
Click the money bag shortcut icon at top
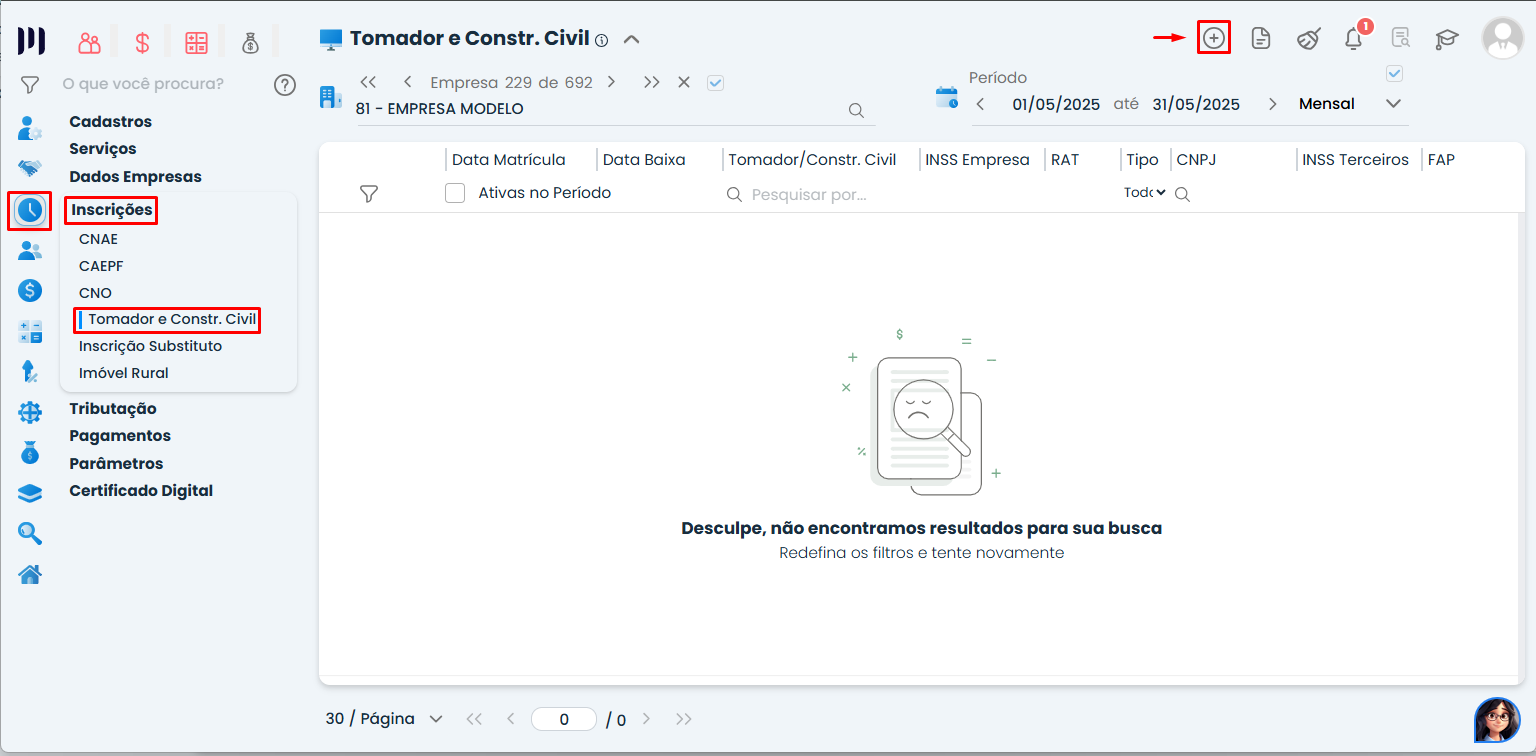pyautogui.click(x=249, y=42)
